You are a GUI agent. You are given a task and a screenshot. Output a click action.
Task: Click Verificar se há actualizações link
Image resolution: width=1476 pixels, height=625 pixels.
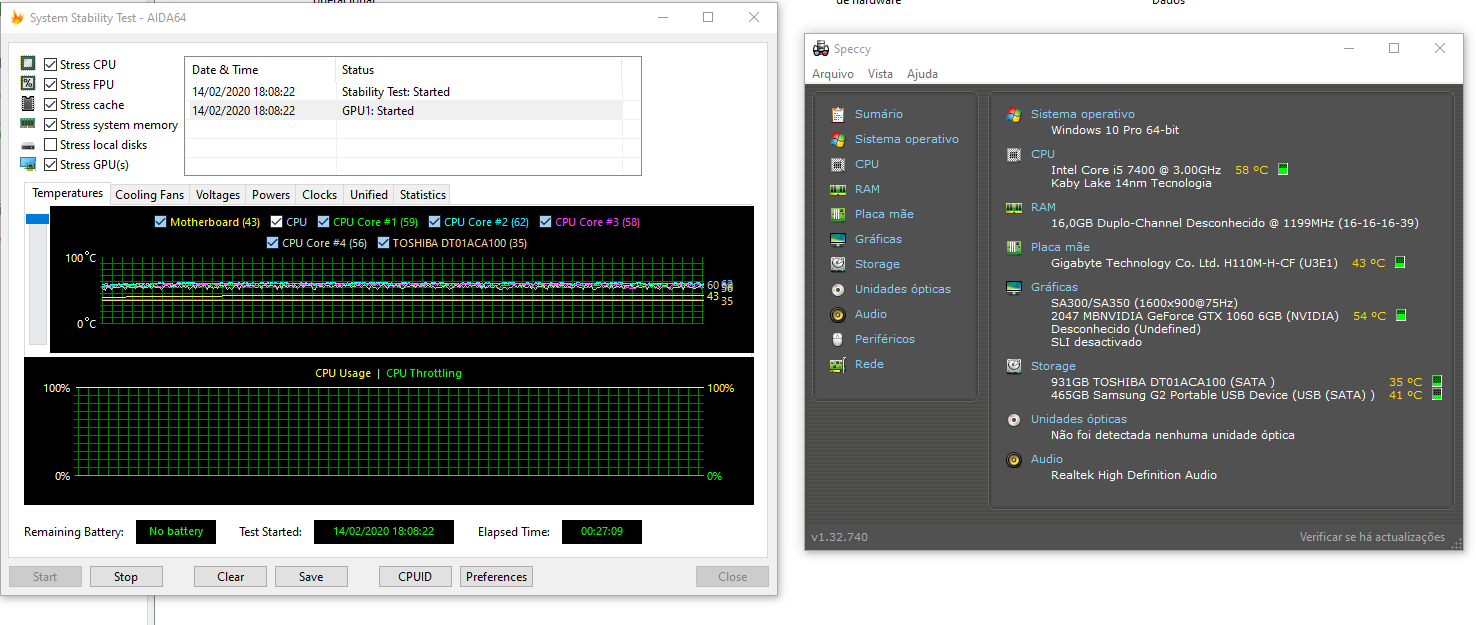click(1372, 537)
